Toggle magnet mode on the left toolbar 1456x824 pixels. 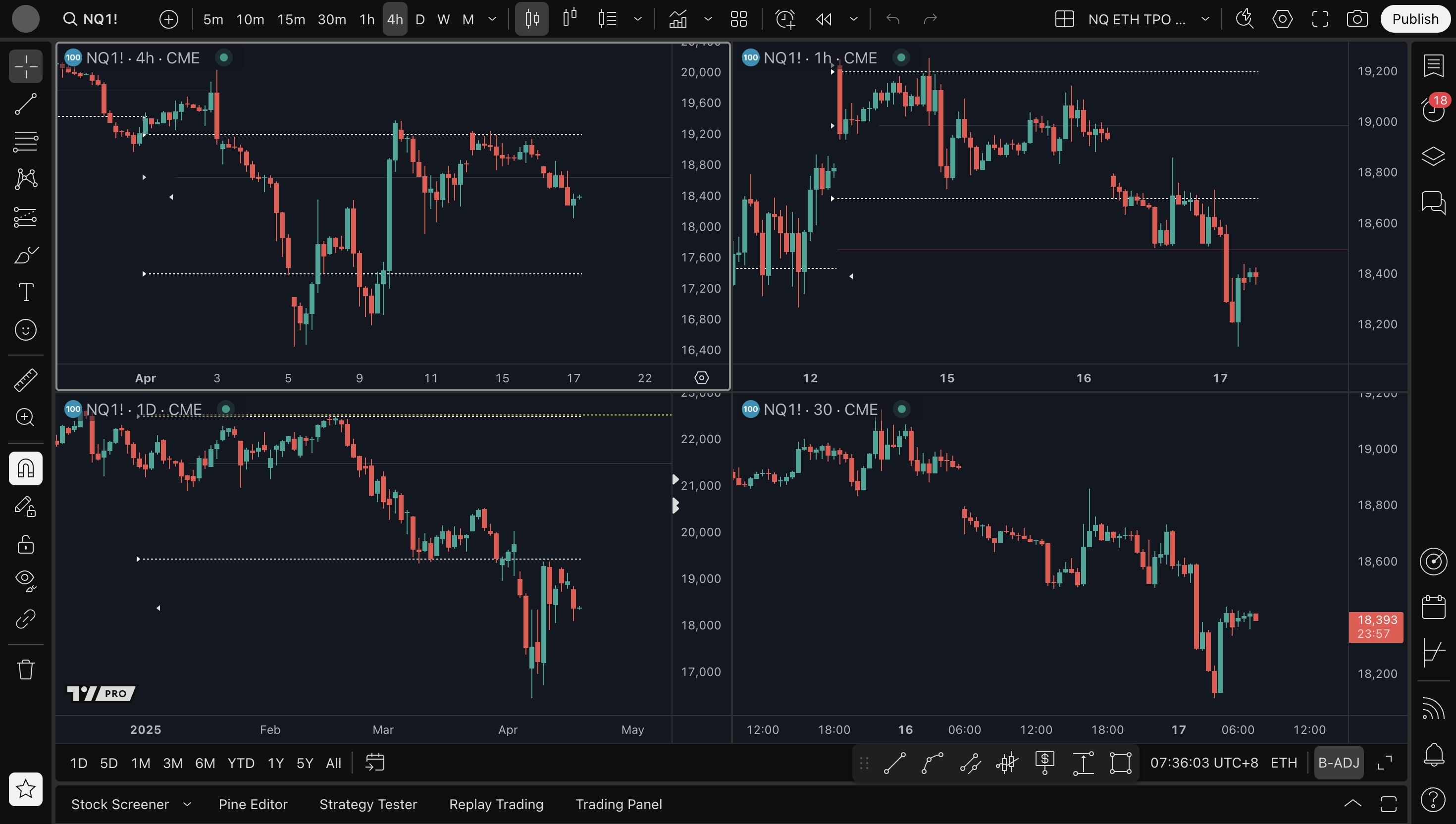(25, 468)
